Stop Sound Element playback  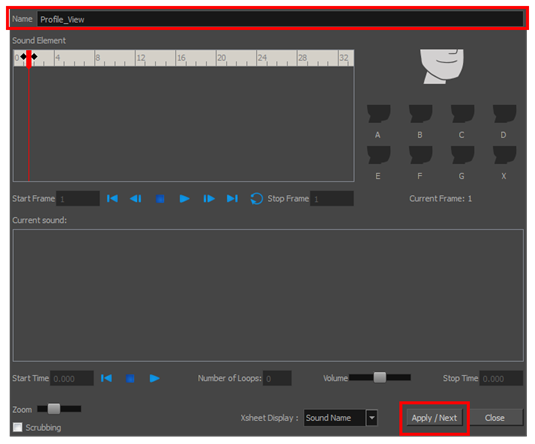coord(160,199)
